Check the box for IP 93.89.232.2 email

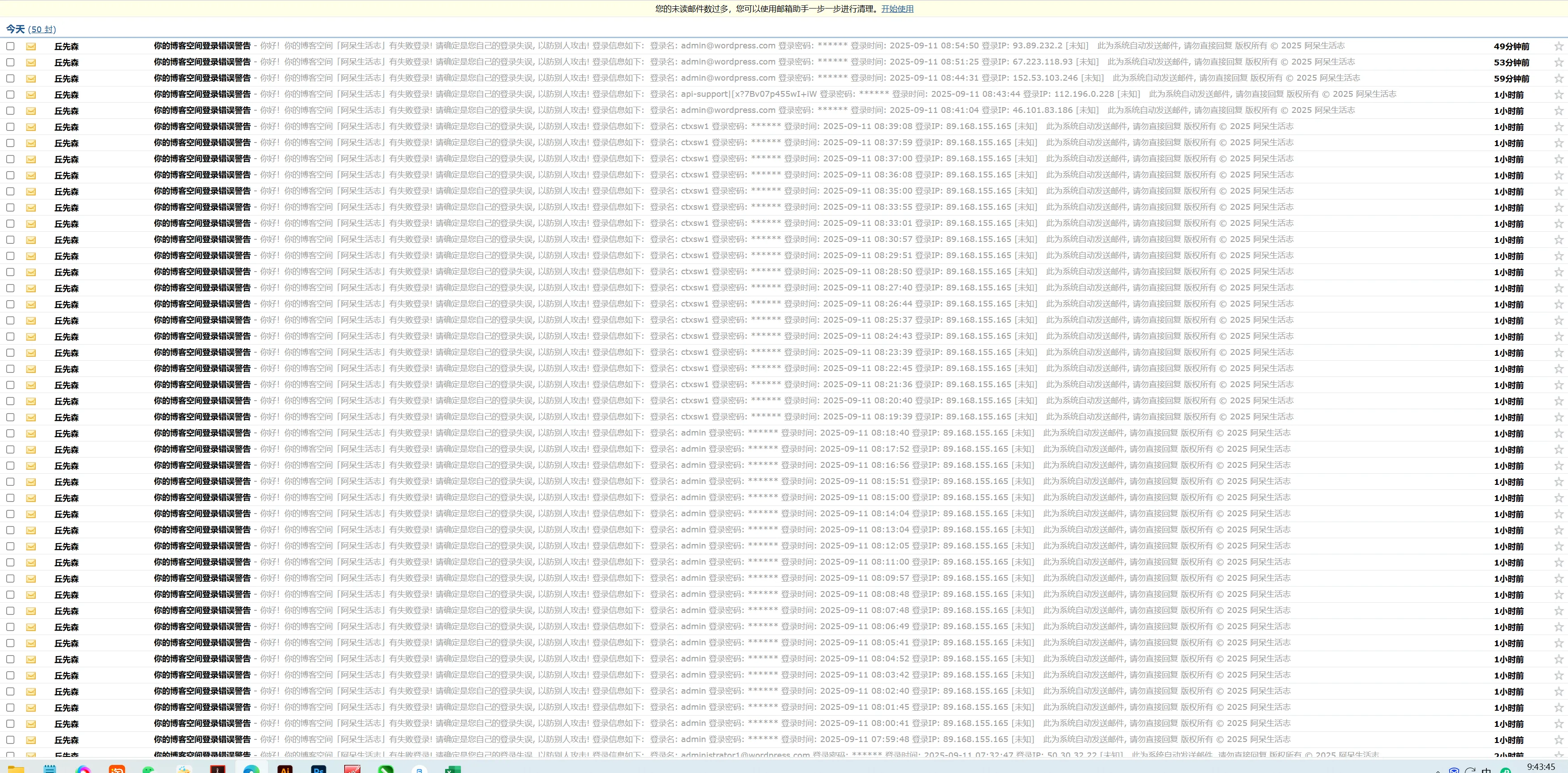point(10,46)
